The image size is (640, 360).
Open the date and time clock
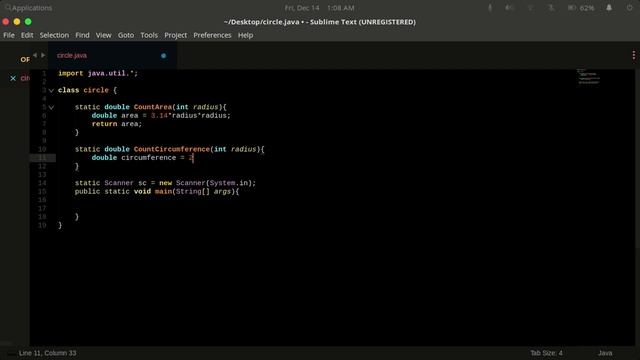[x=320, y=8]
